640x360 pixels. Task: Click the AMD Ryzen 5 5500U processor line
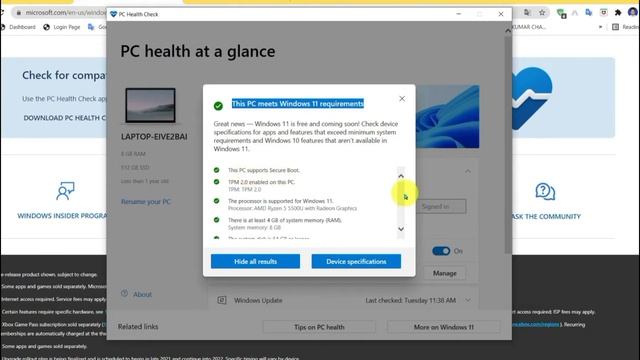point(292,208)
